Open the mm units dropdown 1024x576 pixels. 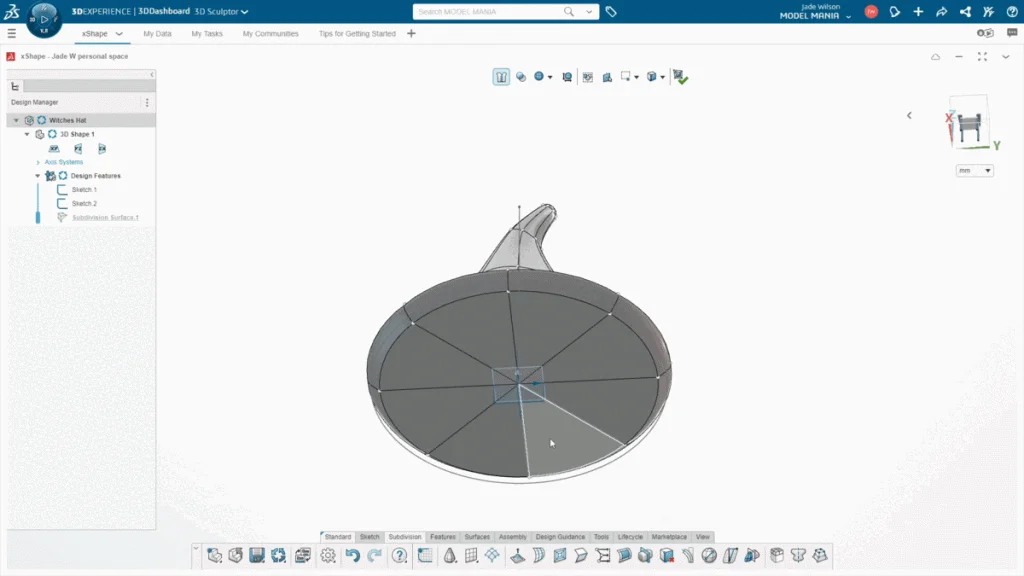click(x=975, y=171)
